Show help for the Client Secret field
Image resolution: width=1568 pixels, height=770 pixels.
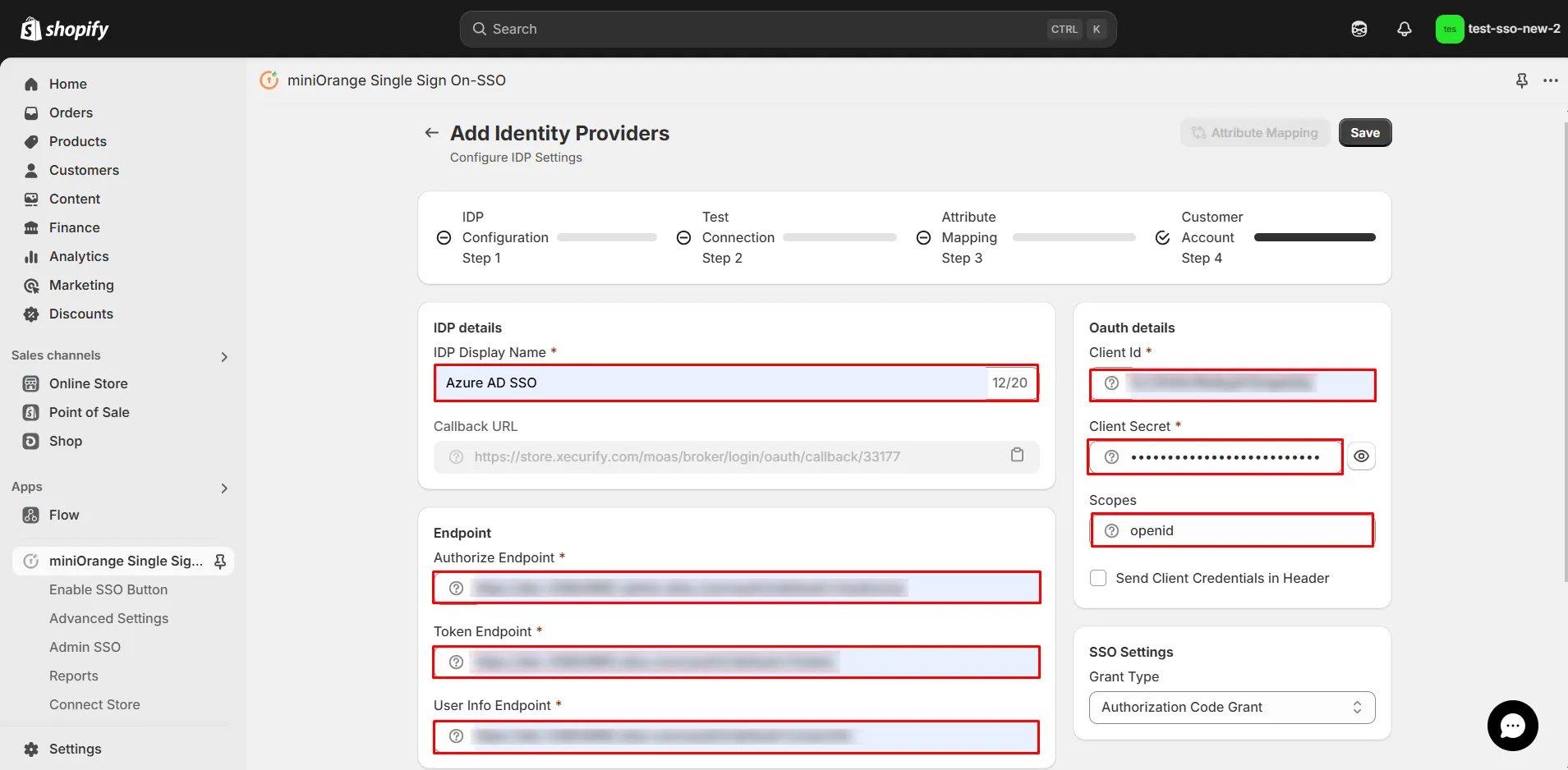tap(1111, 457)
